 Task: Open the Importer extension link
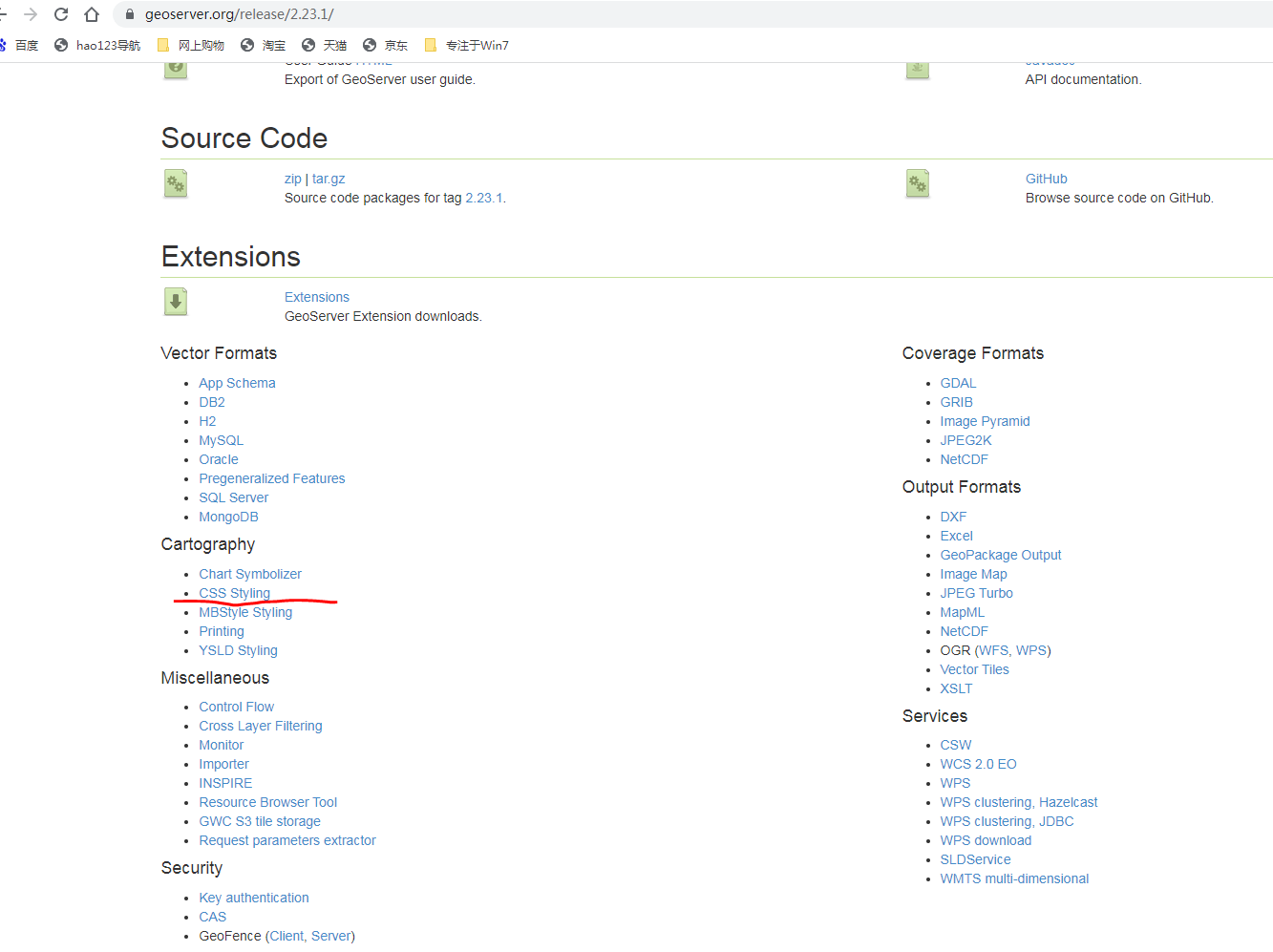pos(223,764)
